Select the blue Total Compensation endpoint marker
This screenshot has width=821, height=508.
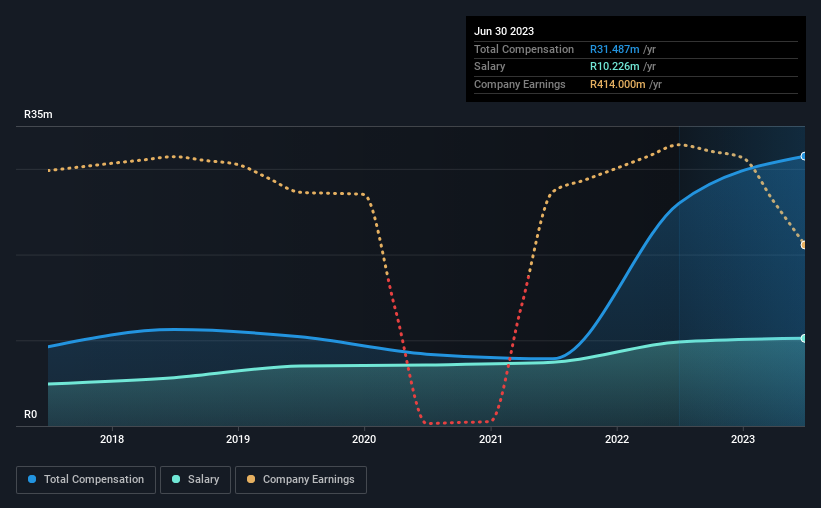804,156
